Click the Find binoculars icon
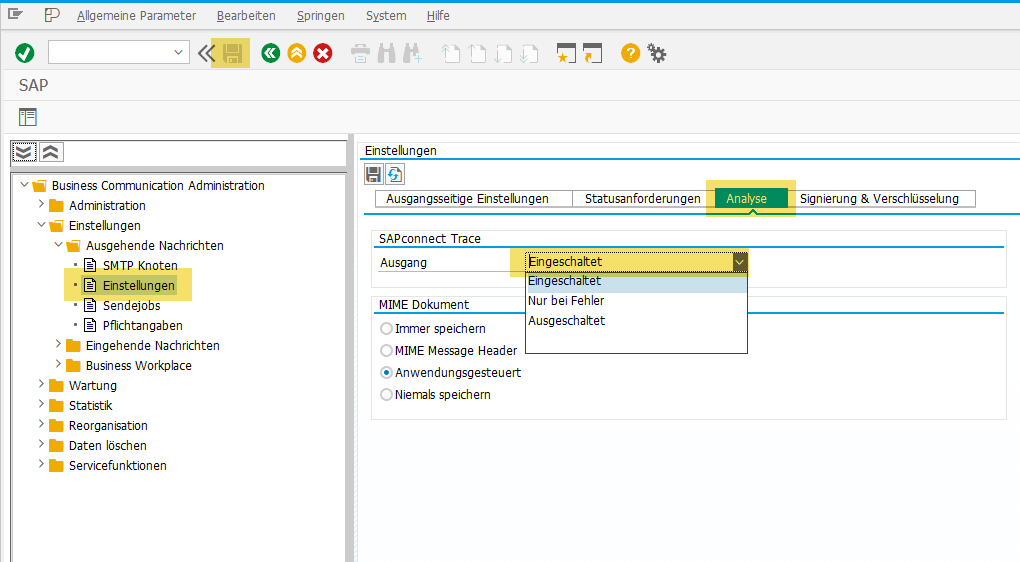Screen dimensions: 1020x562 tap(386, 53)
